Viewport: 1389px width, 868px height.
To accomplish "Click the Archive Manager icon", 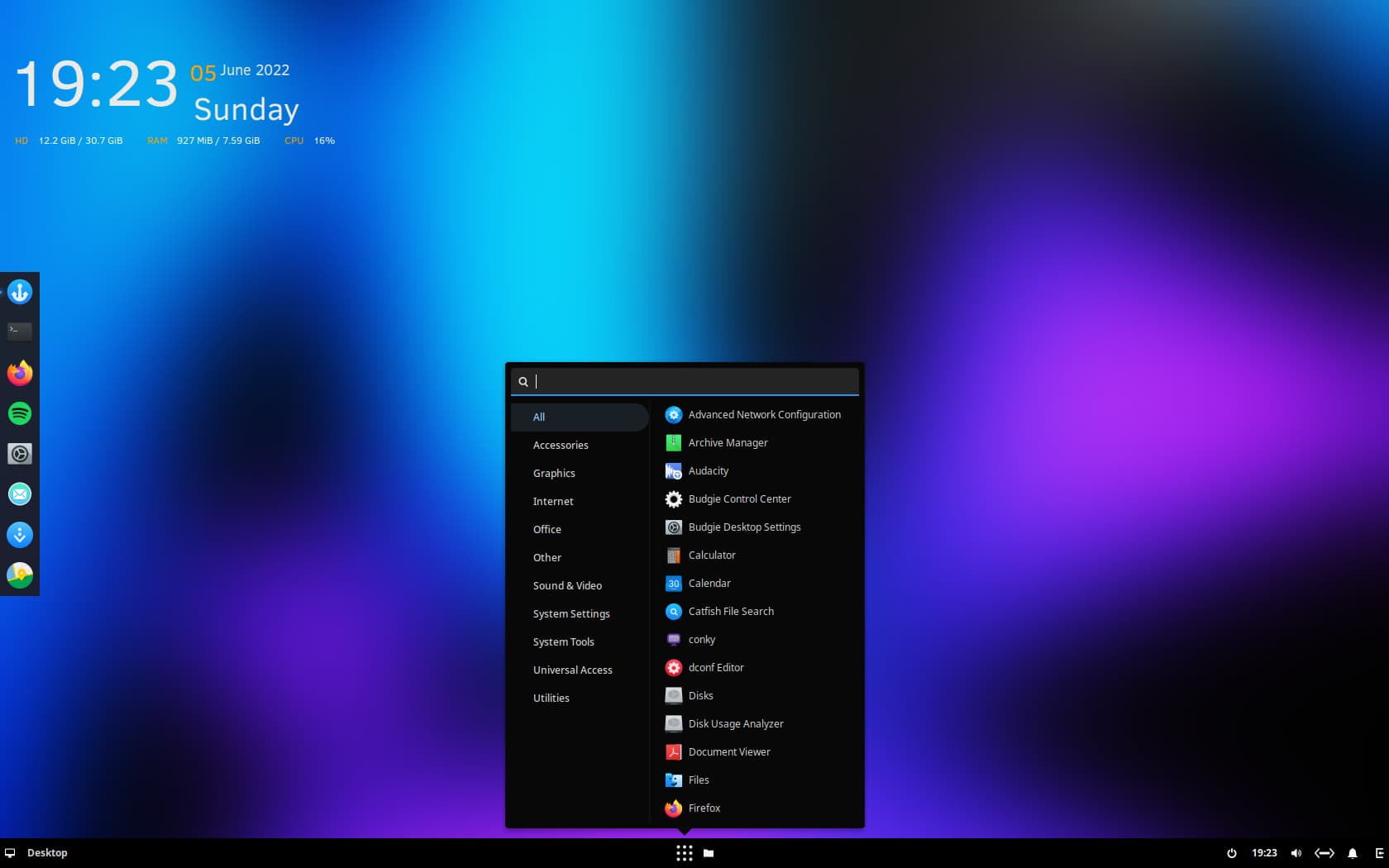I will point(674,443).
